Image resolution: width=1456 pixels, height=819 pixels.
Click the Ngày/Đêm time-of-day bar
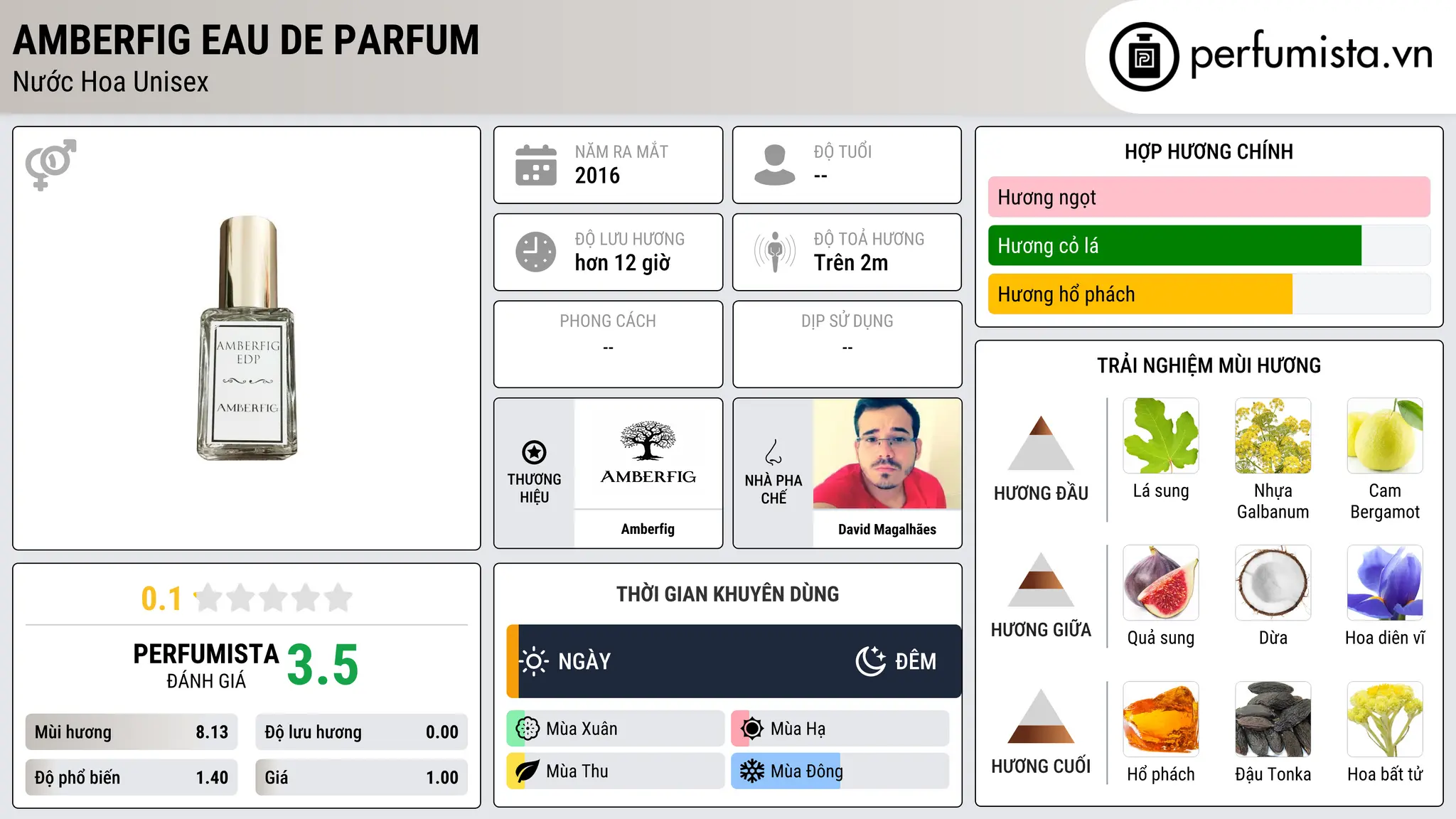click(x=734, y=661)
